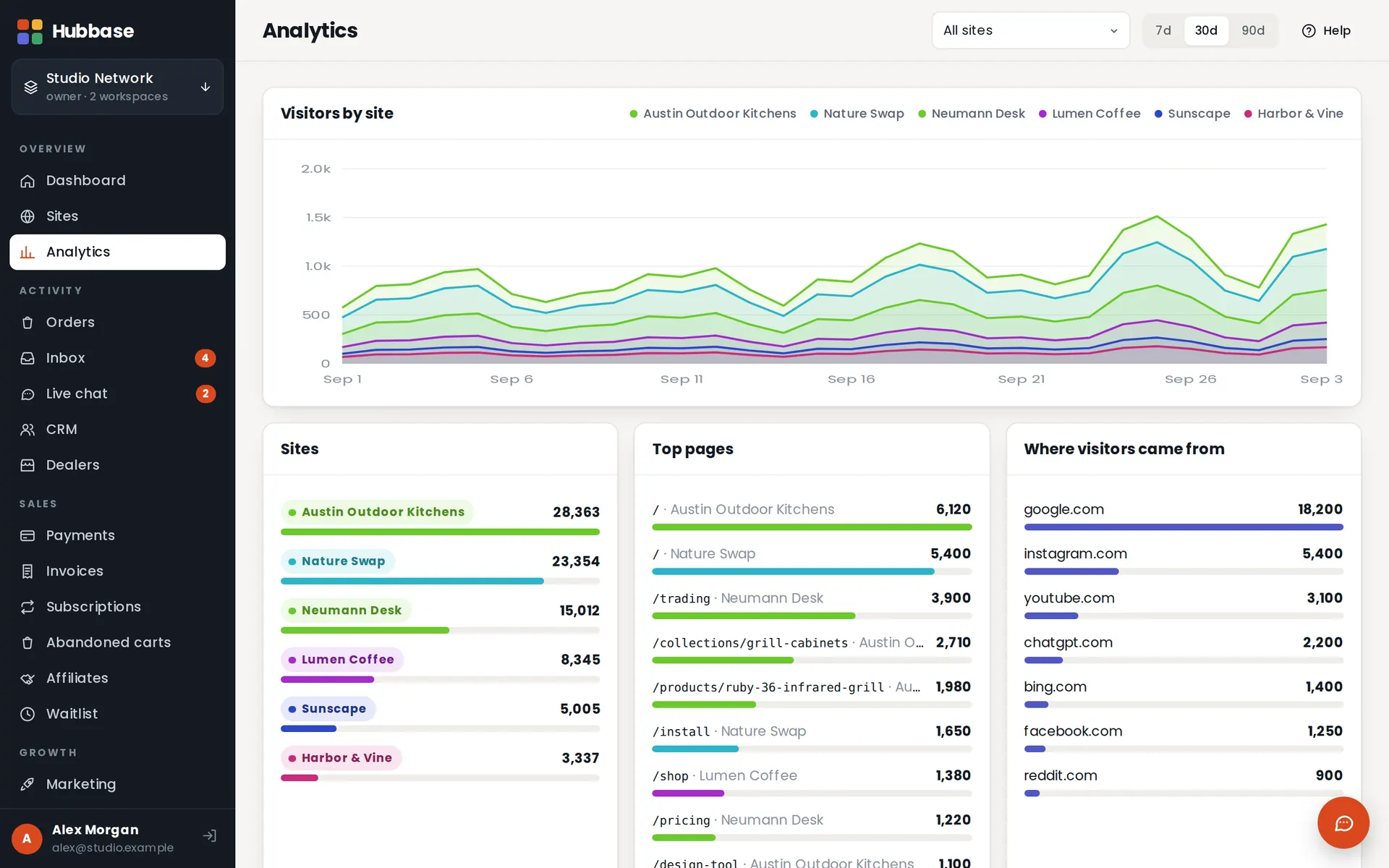Click the Studio Network layers icon
Image resolution: width=1389 pixels, height=868 pixels.
[x=30, y=87]
